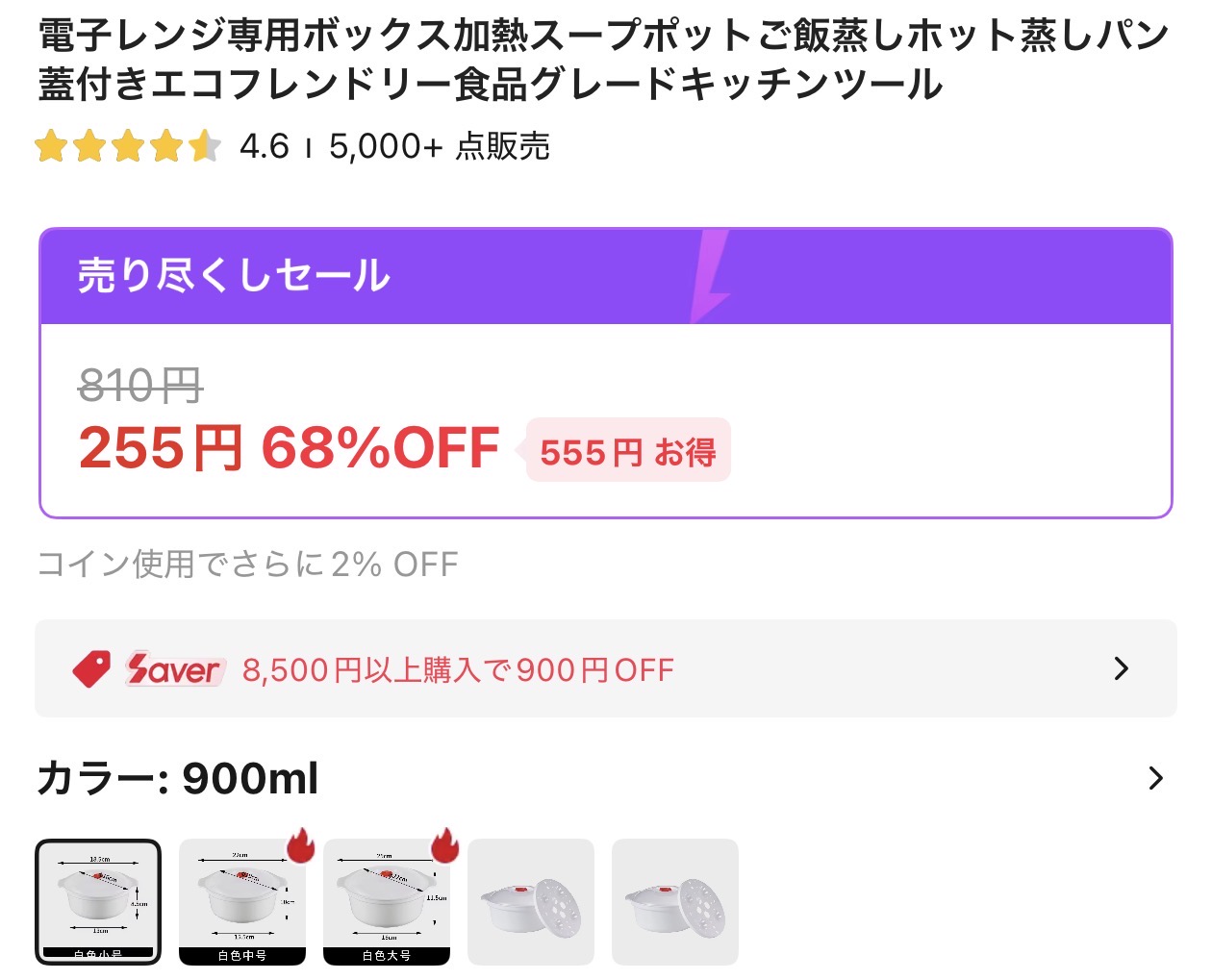This screenshot has width=1212, height=980.
Task: Select the 白色中号 color variant
Action: click(242, 902)
